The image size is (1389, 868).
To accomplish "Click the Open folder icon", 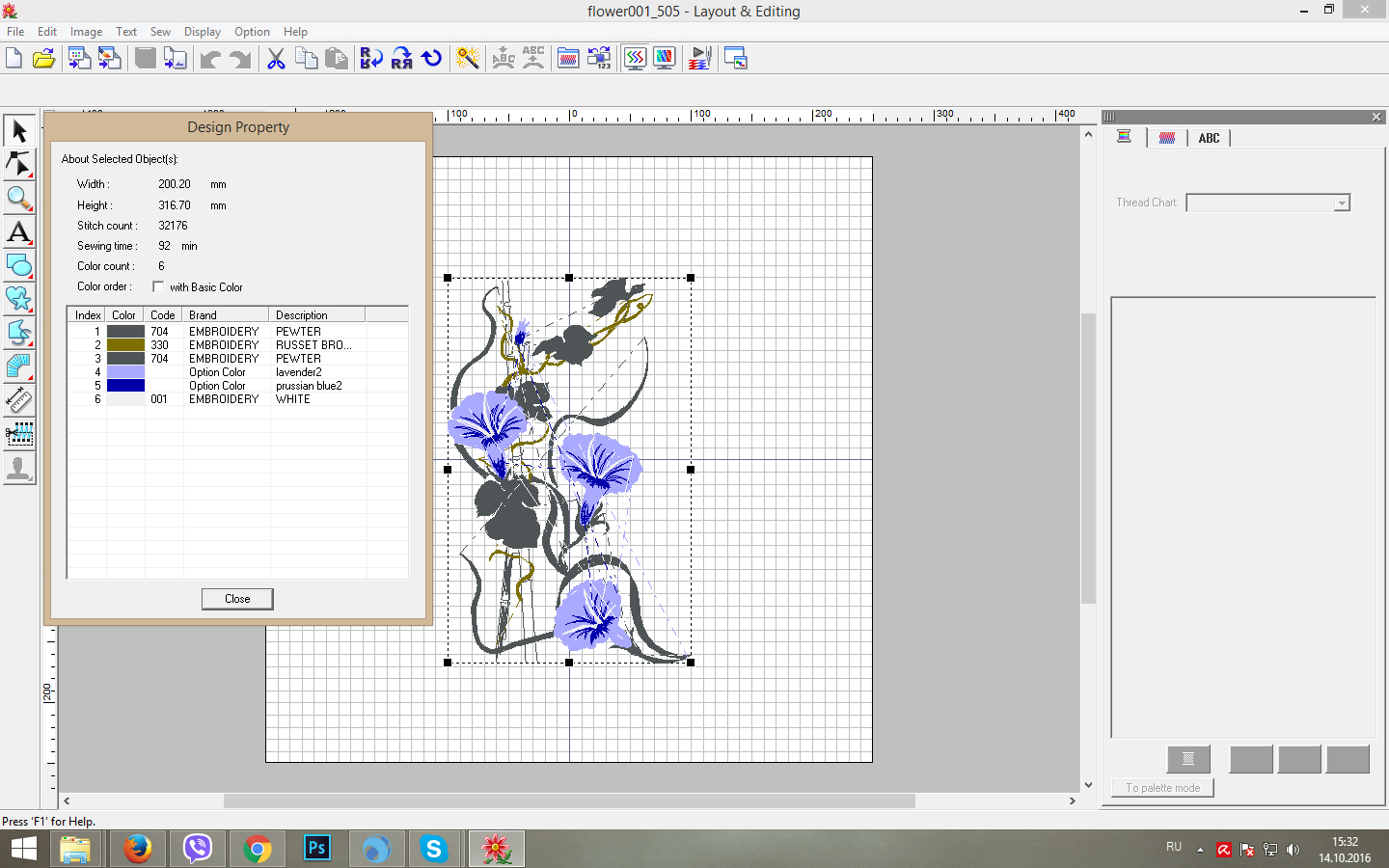I will [44, 59].
